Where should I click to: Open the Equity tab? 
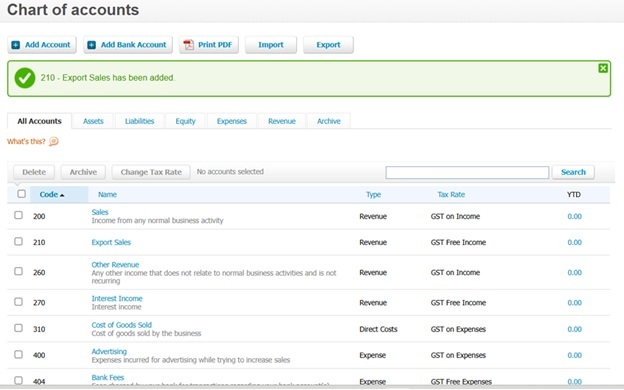[185, 121]
